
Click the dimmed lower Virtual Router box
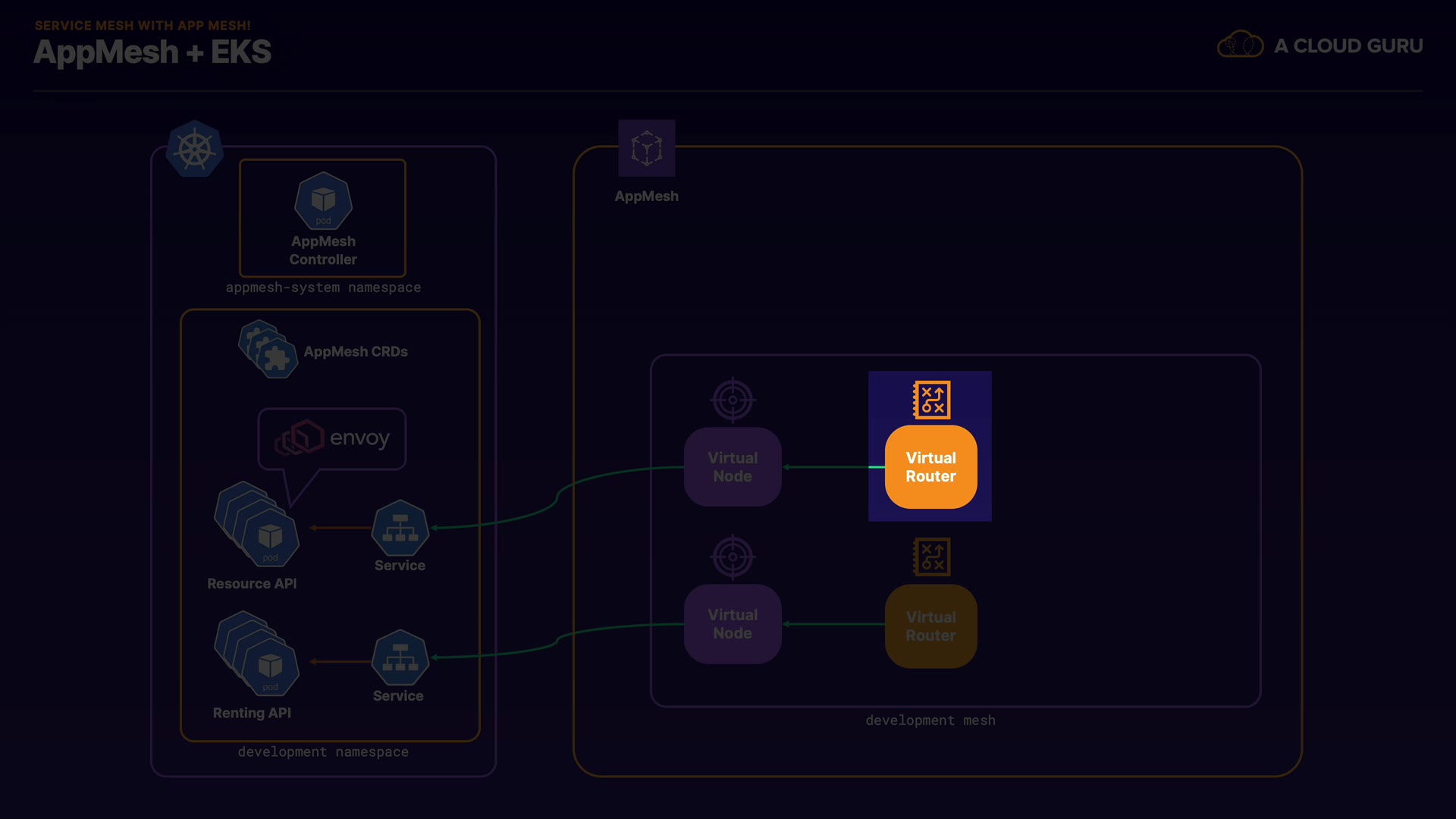[930, 626]
